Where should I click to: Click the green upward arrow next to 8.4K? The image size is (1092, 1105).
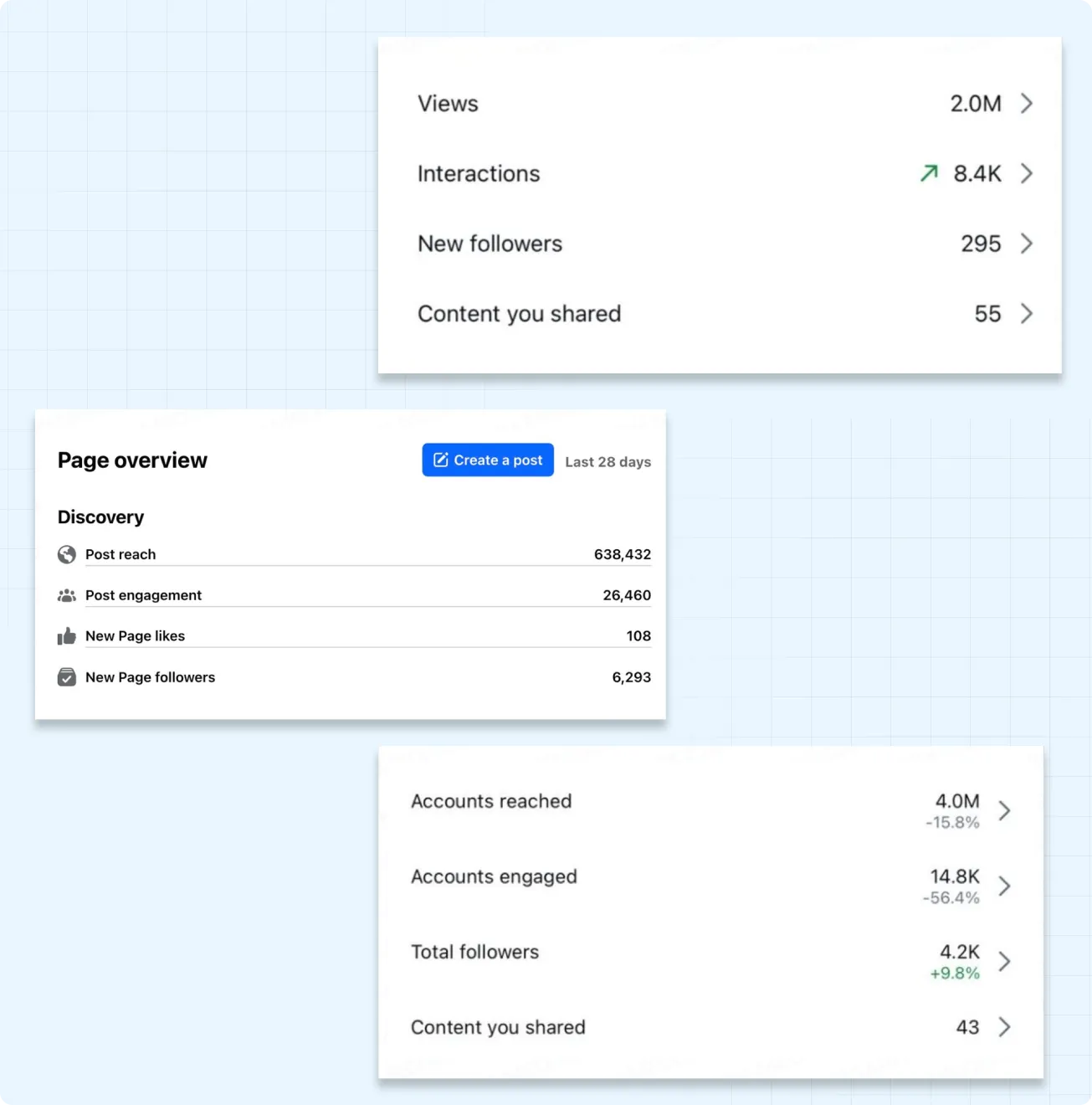[929, 173]
